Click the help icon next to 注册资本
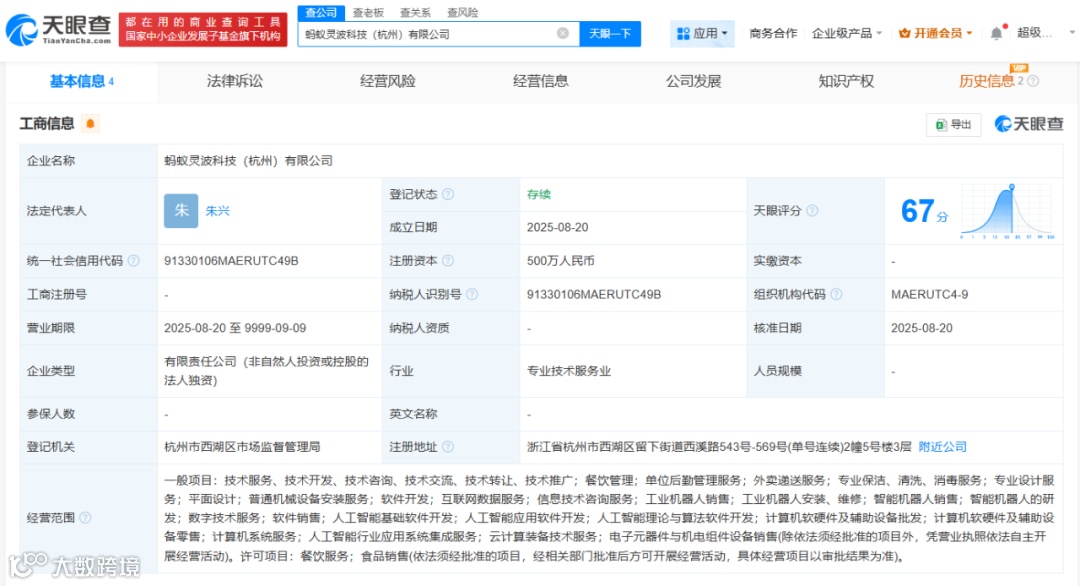Screen dimensions: 1080x586 [x=448, y=261]
